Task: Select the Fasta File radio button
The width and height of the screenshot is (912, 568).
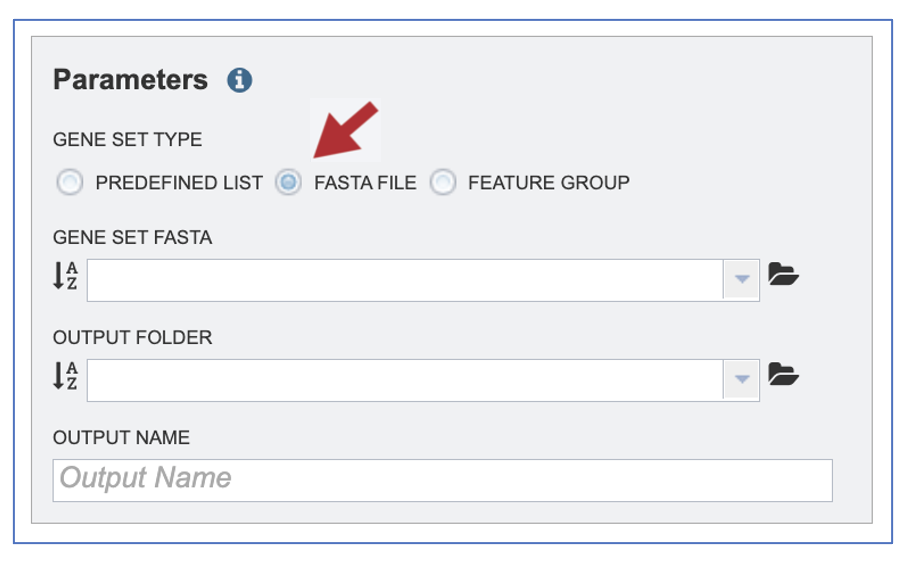Action: coord(288,182)
